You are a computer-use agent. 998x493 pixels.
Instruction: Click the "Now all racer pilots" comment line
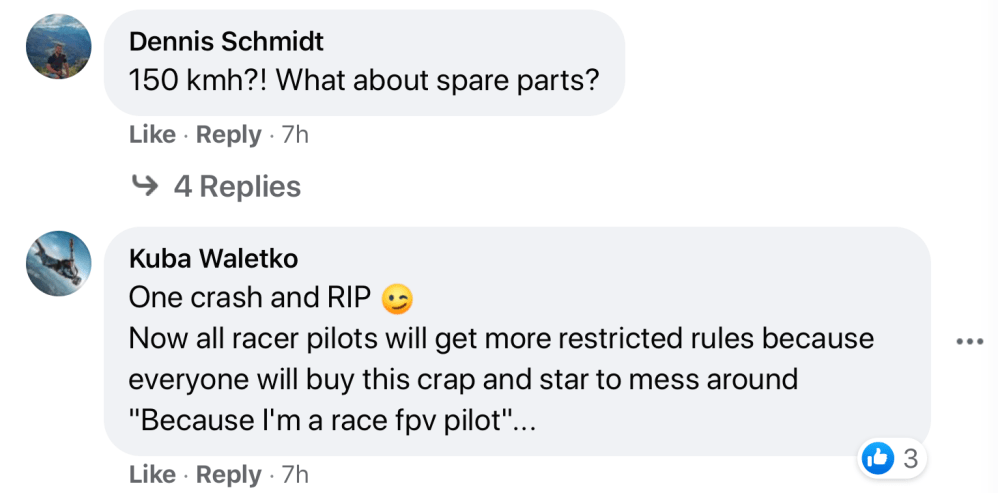pos(500,338)
